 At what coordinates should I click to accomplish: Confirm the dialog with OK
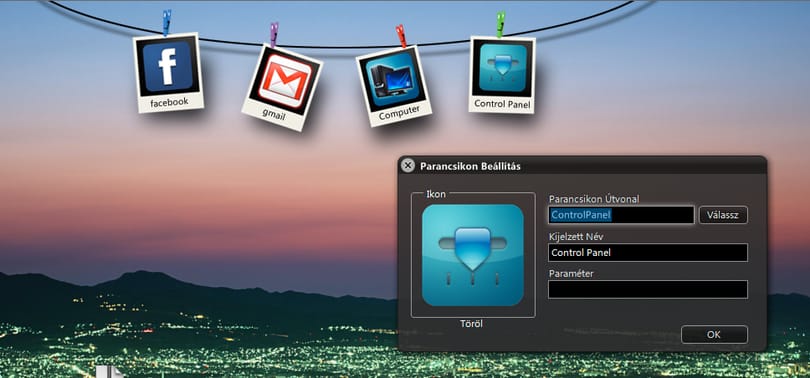coord(714,335)
